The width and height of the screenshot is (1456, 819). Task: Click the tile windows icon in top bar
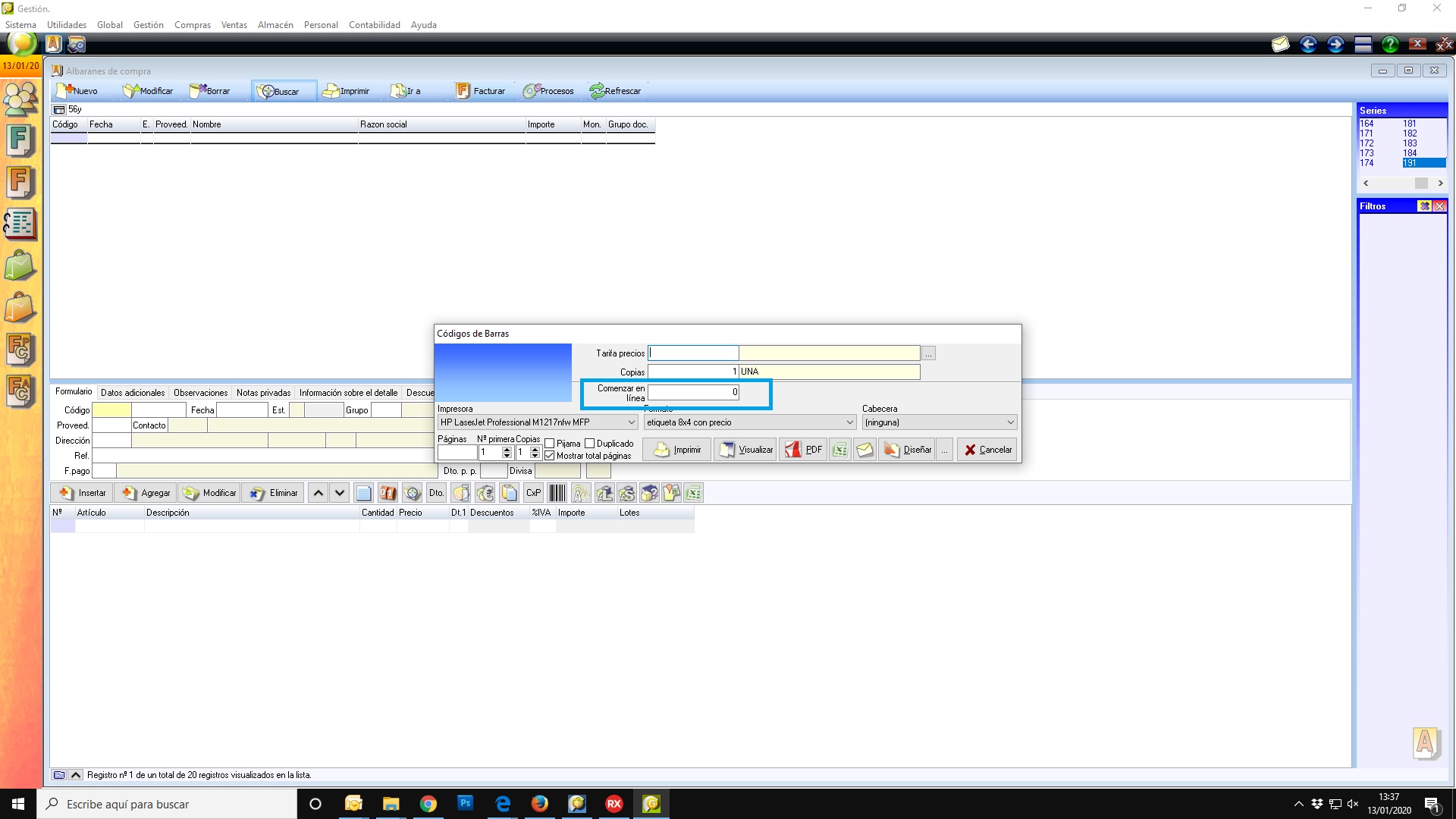(1363, 44)
